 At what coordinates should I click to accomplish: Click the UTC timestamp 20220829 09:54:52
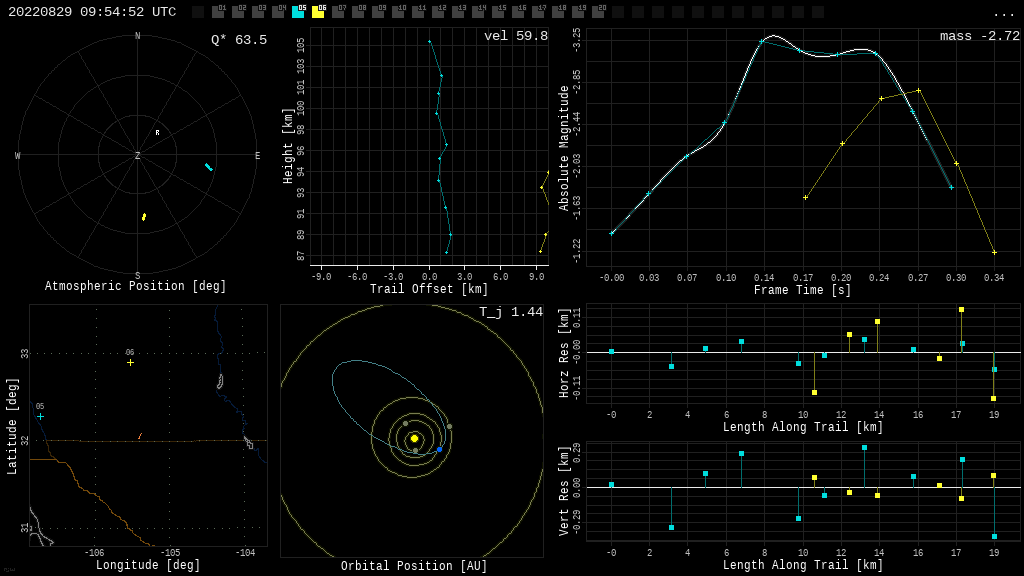(x=92, y=12)
